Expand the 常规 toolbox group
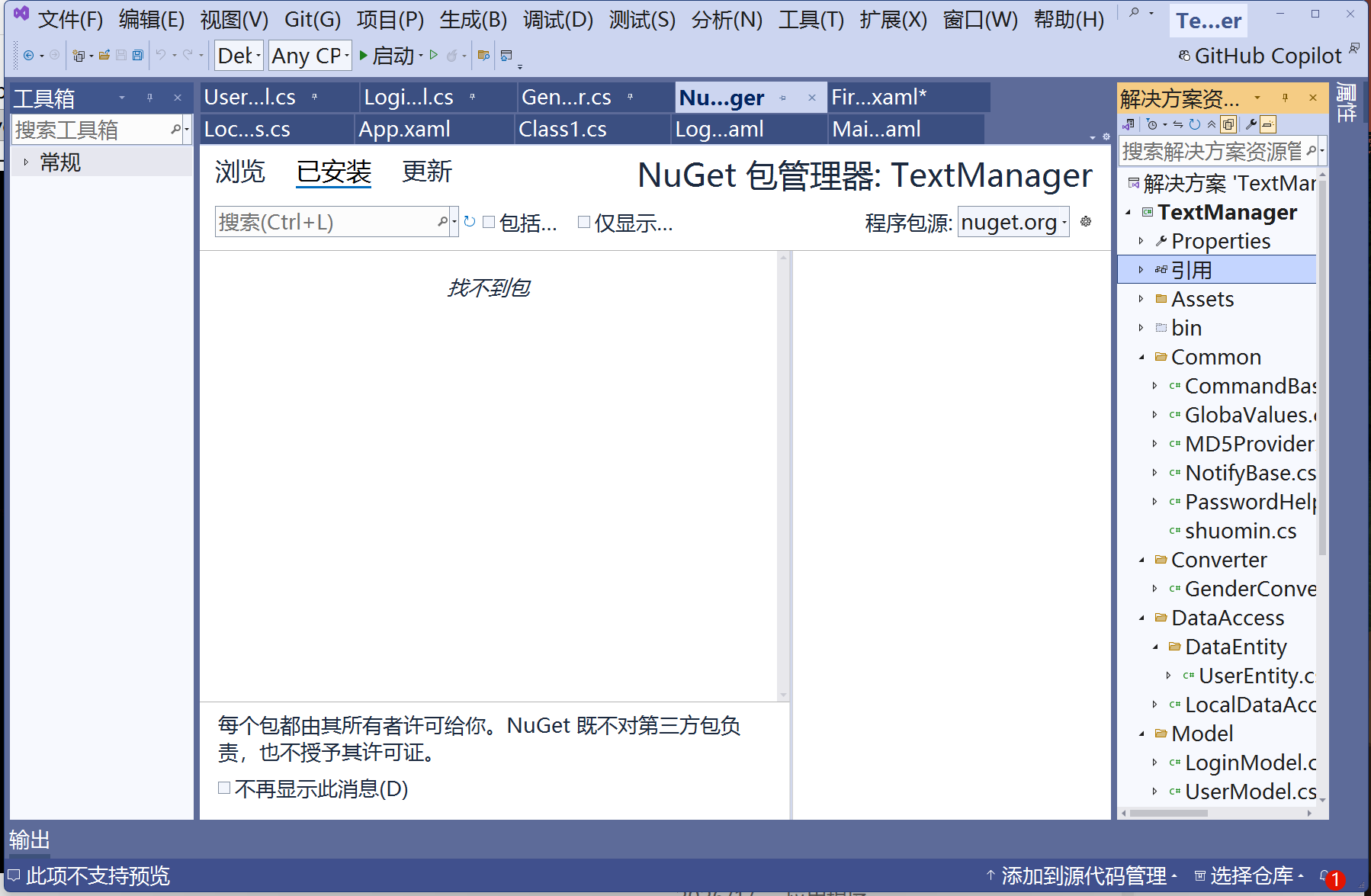This screenshot has width=1371, height=896. click(26, 162)
